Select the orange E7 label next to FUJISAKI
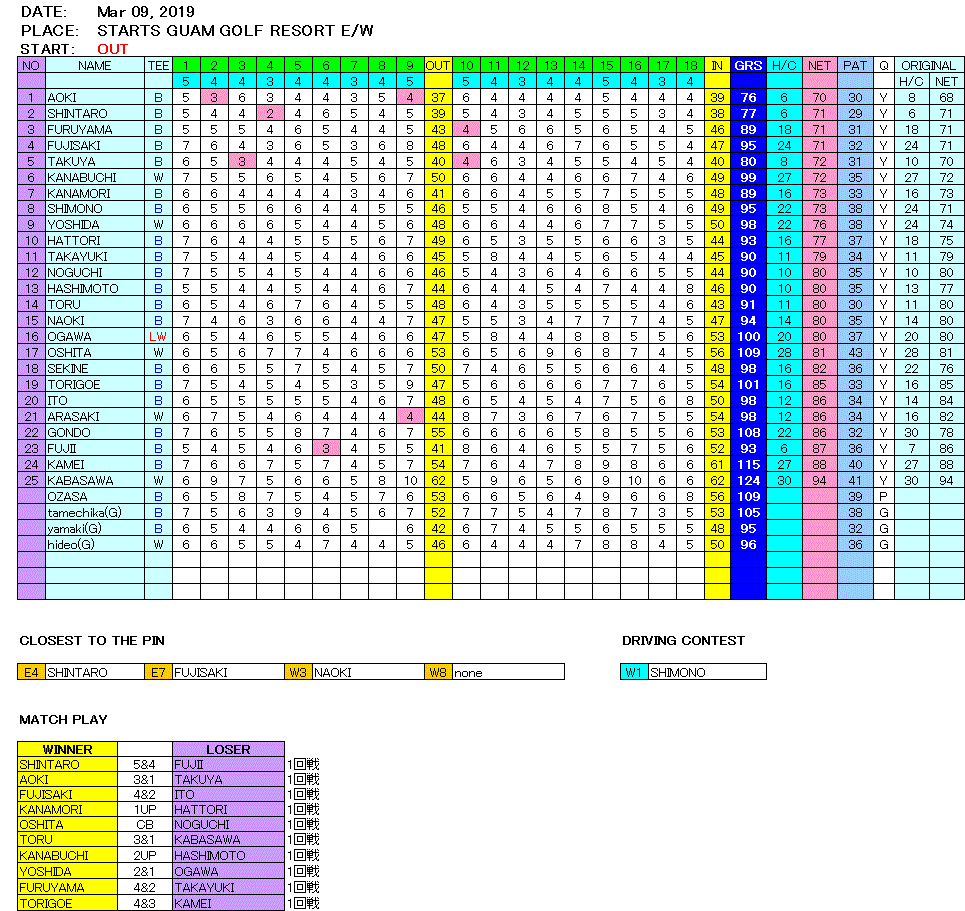965x911 pixels. pos(159,673)
